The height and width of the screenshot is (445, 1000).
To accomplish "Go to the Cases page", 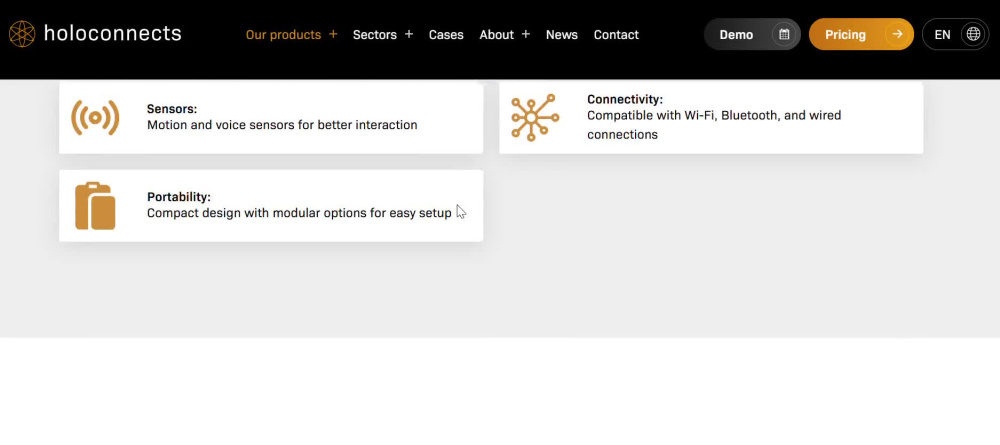I will coord(446,34).
